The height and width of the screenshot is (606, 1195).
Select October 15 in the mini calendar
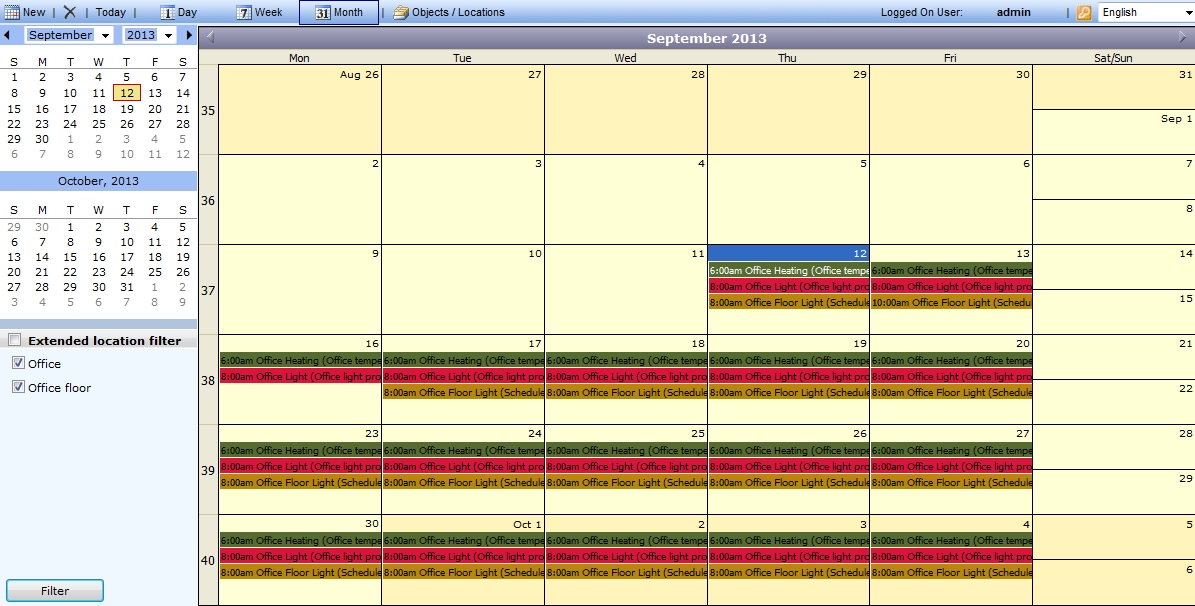(70, 257)
